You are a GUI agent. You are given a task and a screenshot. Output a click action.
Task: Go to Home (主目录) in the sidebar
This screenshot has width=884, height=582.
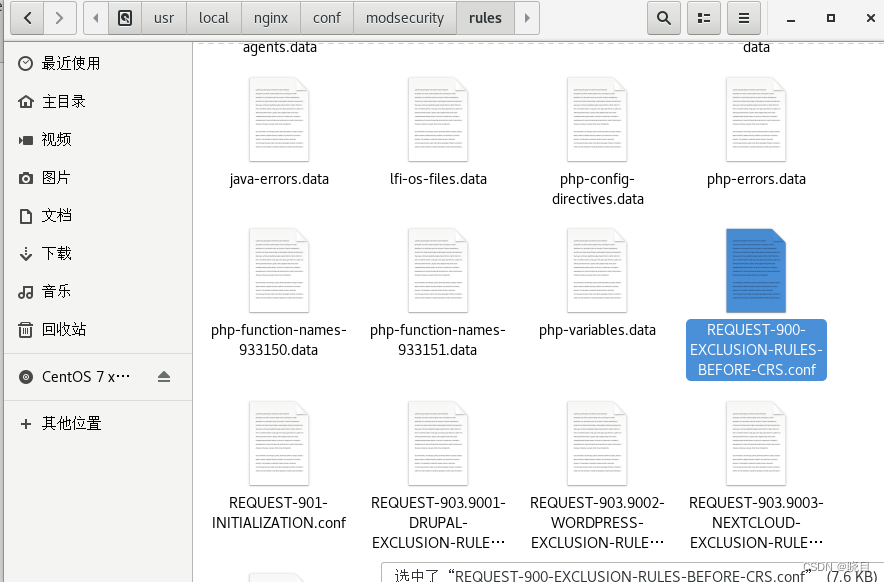point(98,102)
